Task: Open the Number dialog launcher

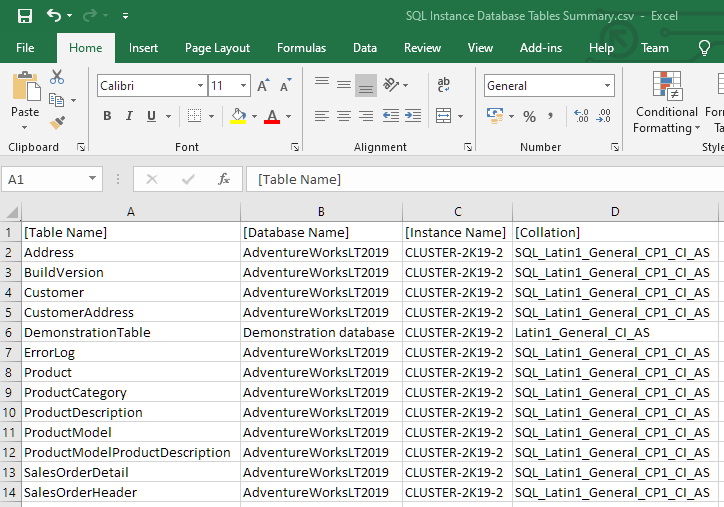Action: 615,147
